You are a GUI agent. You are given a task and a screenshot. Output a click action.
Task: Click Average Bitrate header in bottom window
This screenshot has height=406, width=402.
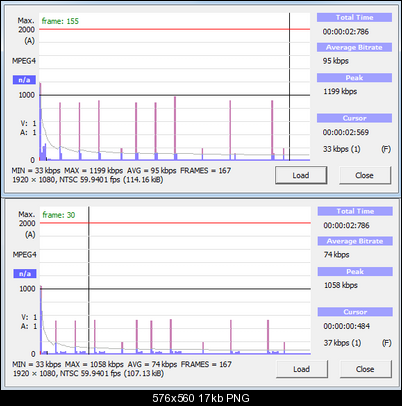click(x=355, y=241)
